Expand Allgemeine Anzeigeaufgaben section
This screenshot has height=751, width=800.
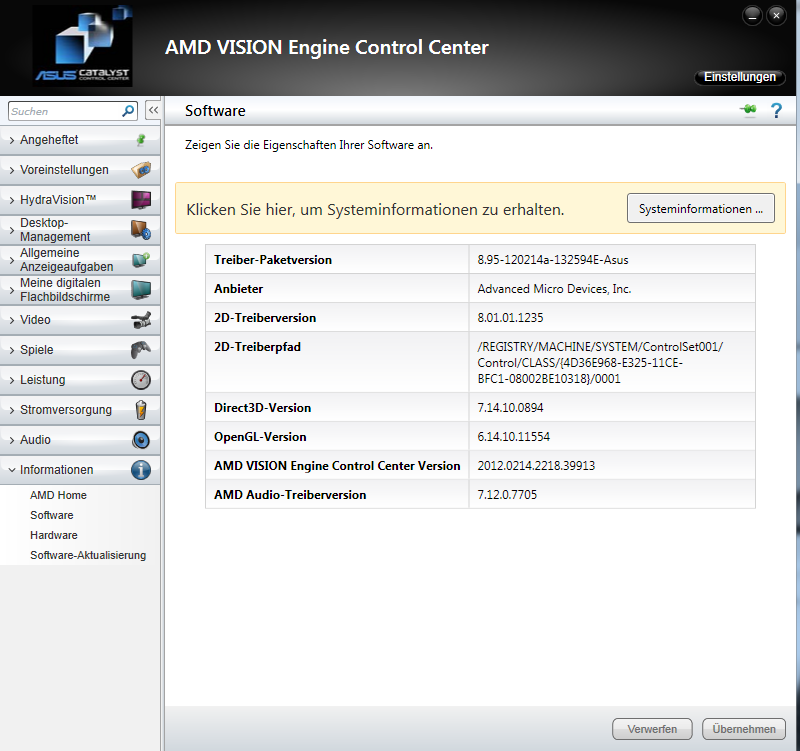(81, 260)
